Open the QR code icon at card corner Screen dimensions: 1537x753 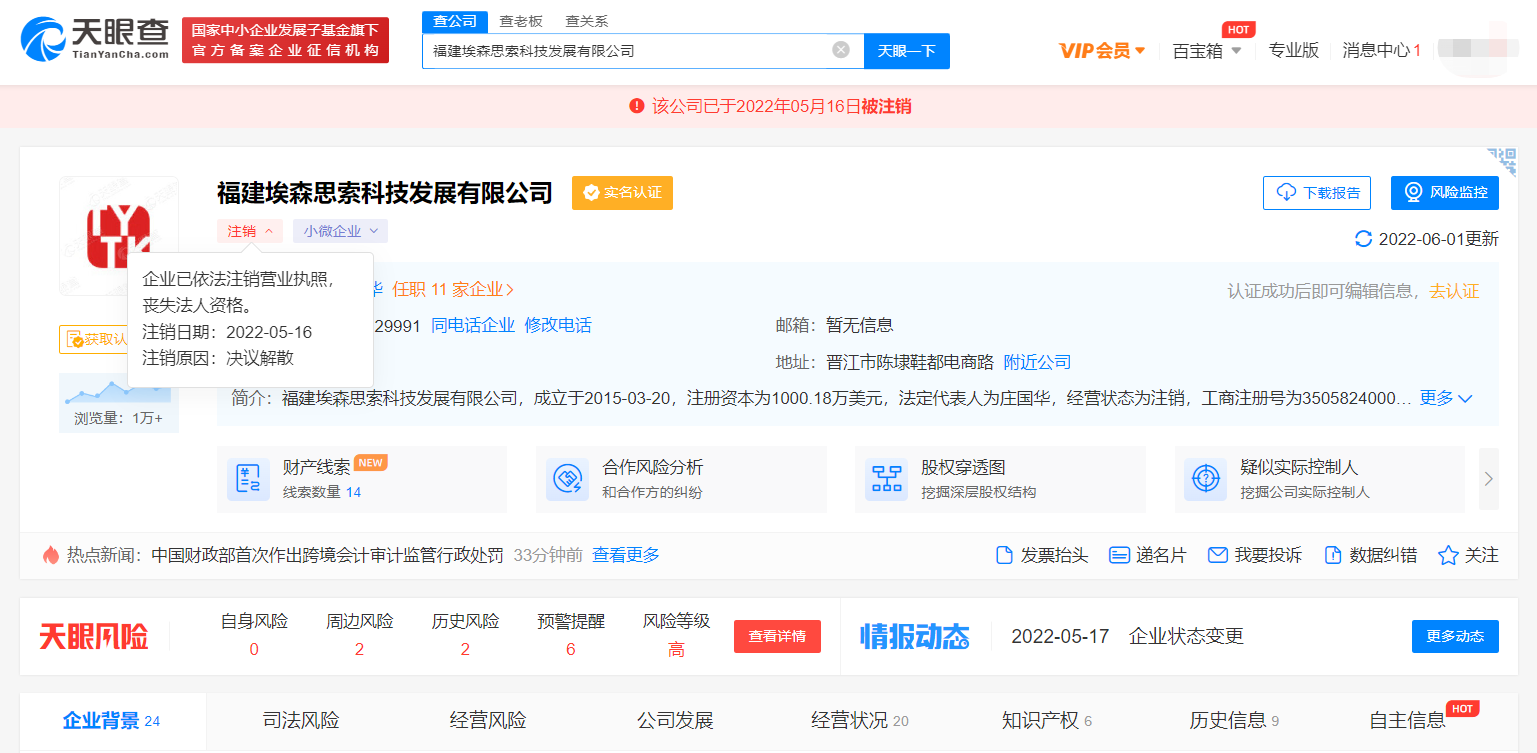1501,161
